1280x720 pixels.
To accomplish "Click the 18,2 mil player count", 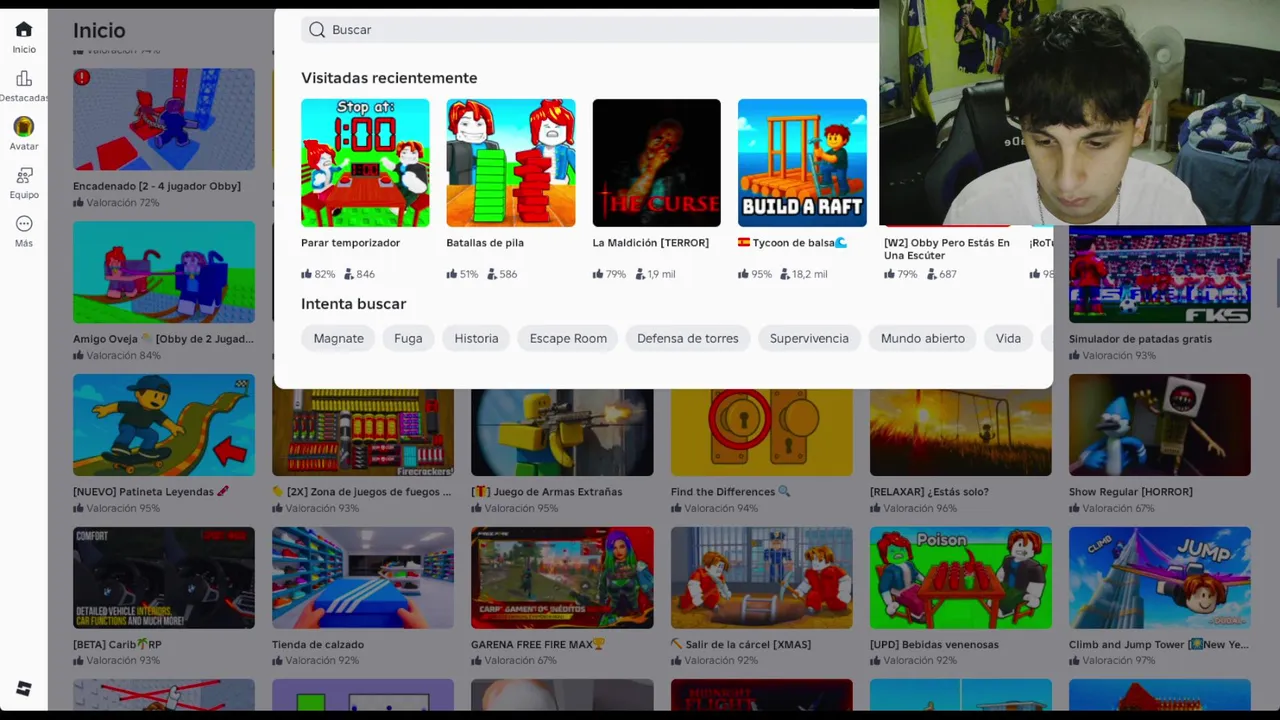I will coord(804,274).
